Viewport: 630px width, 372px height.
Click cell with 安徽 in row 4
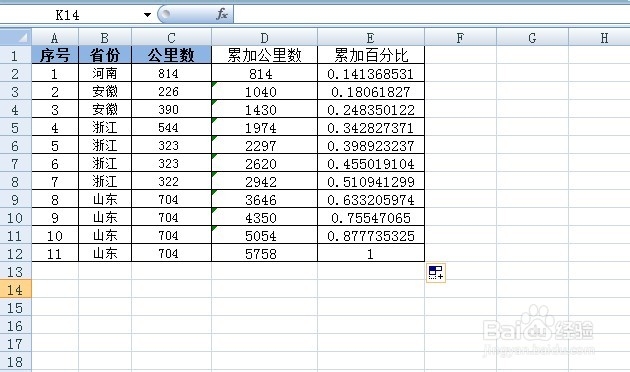coord(105,109)
